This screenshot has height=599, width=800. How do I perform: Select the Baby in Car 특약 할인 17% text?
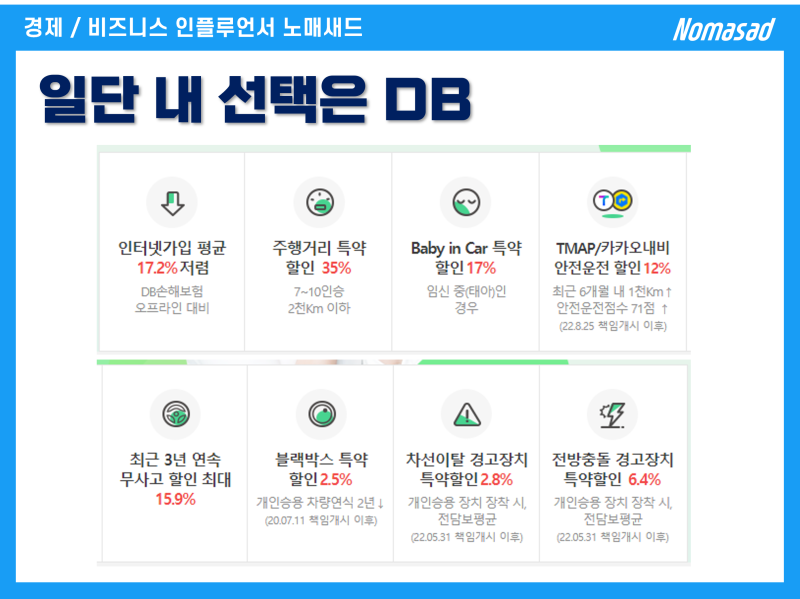[x=466, y=258]
